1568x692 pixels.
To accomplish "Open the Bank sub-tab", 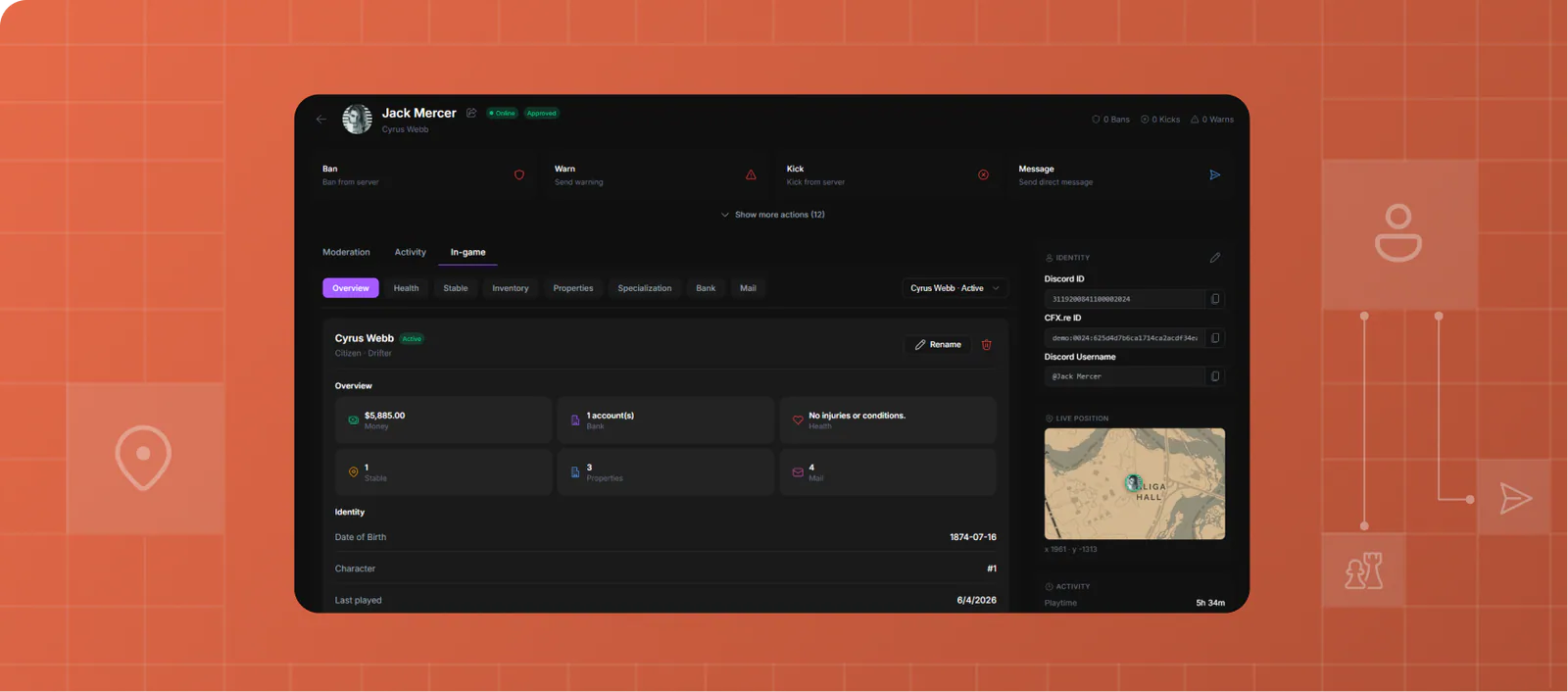I will click(706, 288).
